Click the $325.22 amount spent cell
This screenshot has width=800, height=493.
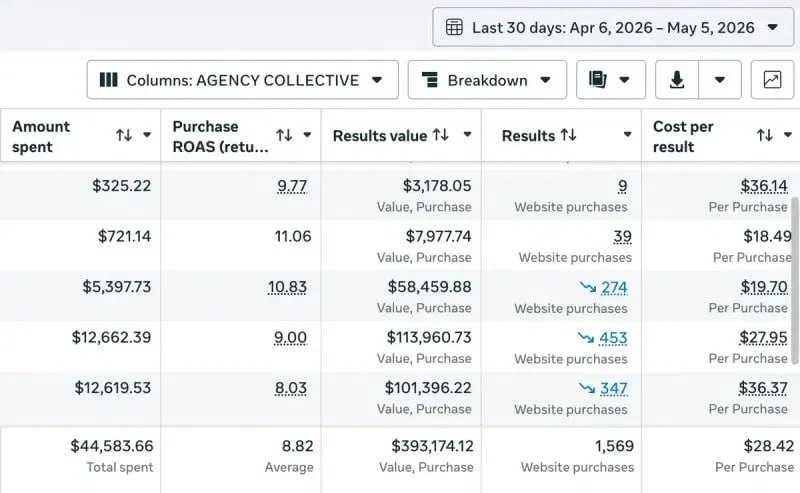pos(121,186)
